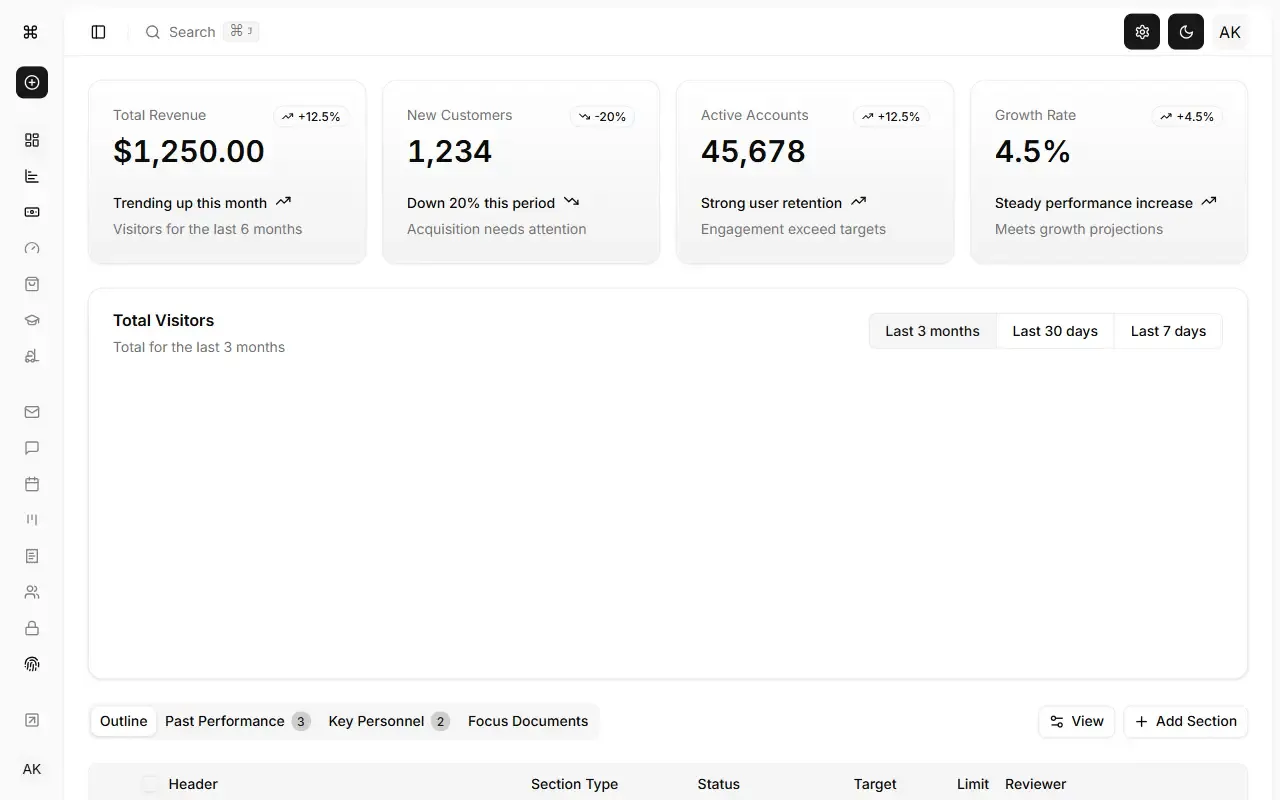Switch to the Focus Documents tab
This screenshot has height=800, width=1280.
point(528,721)
